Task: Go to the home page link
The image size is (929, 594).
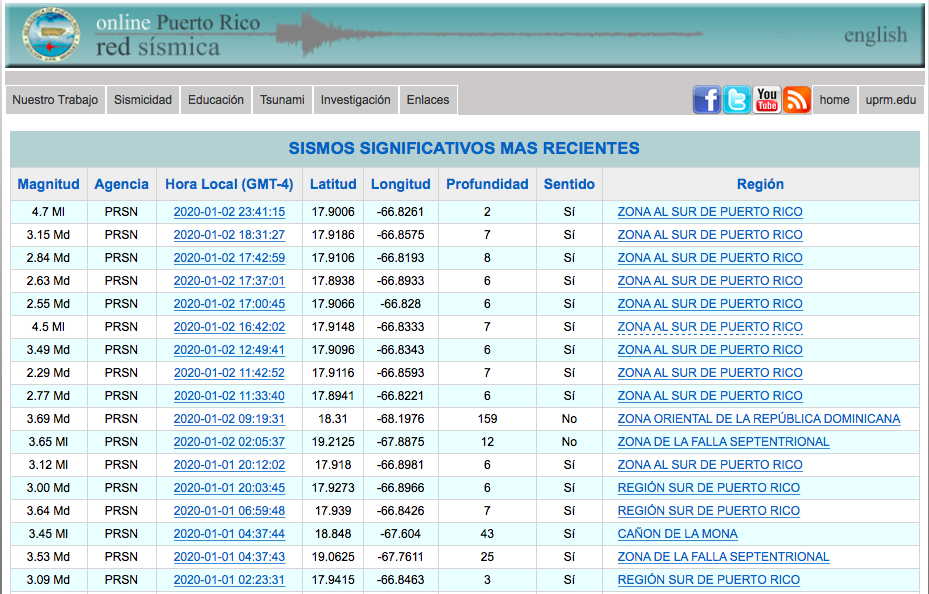Action: 834,100
